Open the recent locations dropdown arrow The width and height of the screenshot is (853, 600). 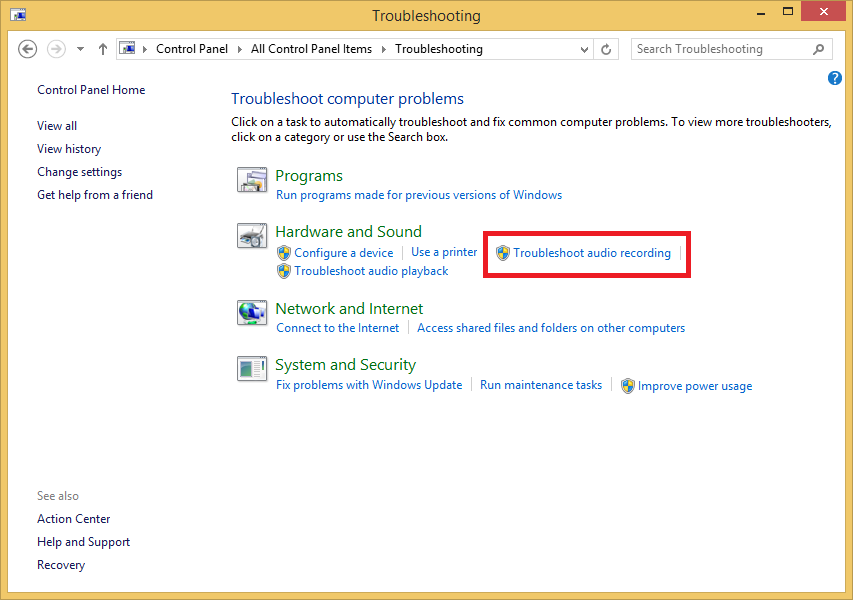[x=81, y=49]
